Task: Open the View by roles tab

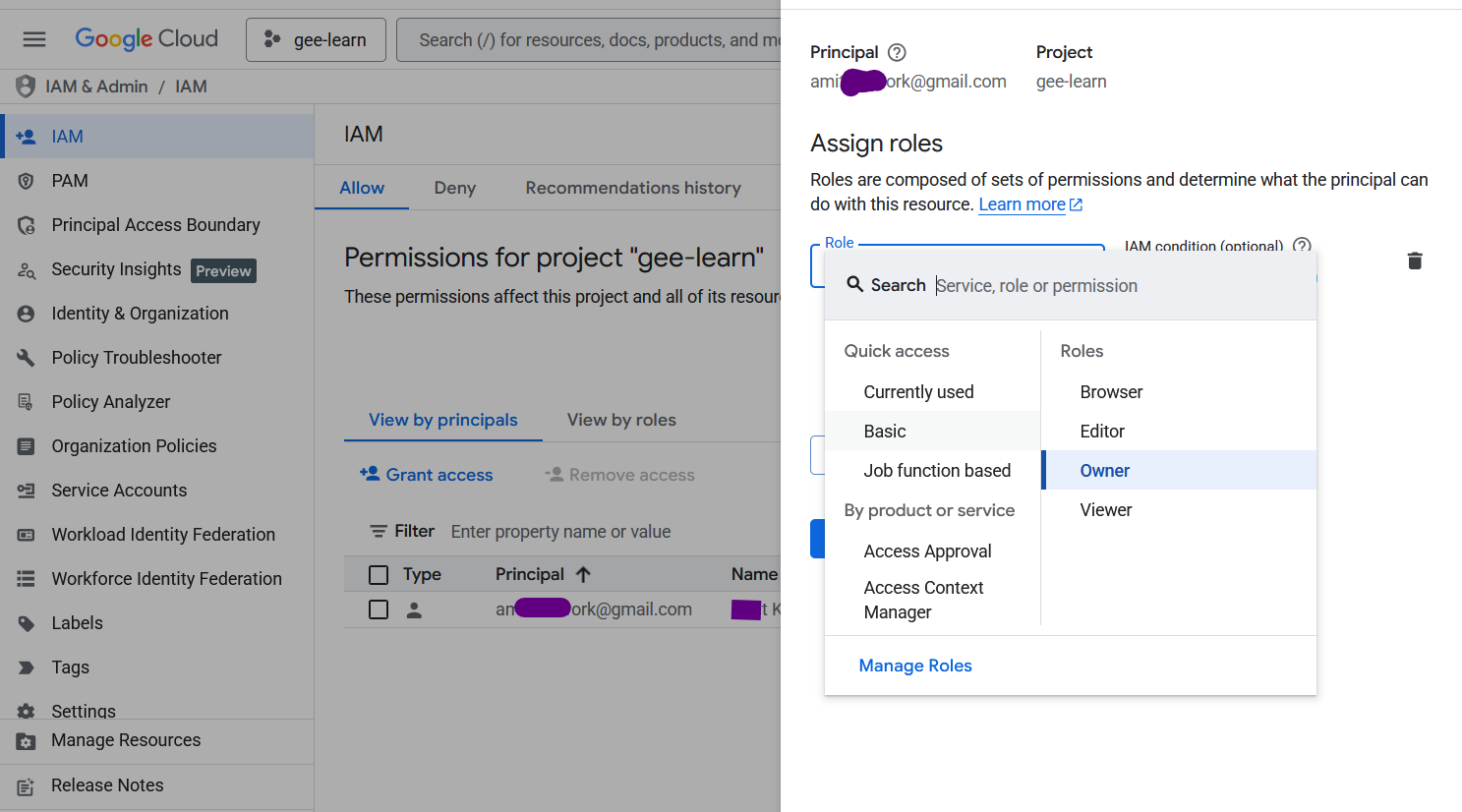Action: tap(620, 419)
